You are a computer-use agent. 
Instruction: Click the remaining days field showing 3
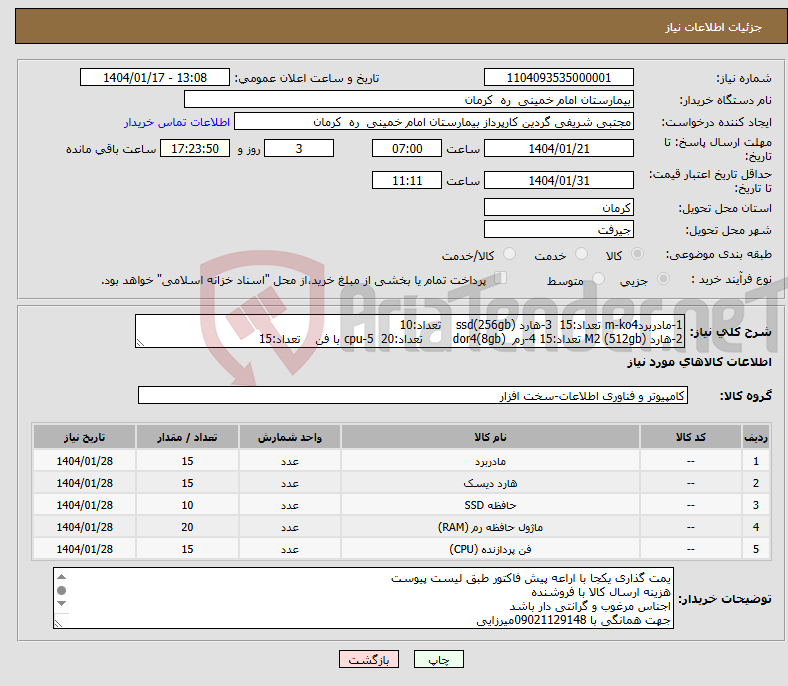(x=299, y=148)
